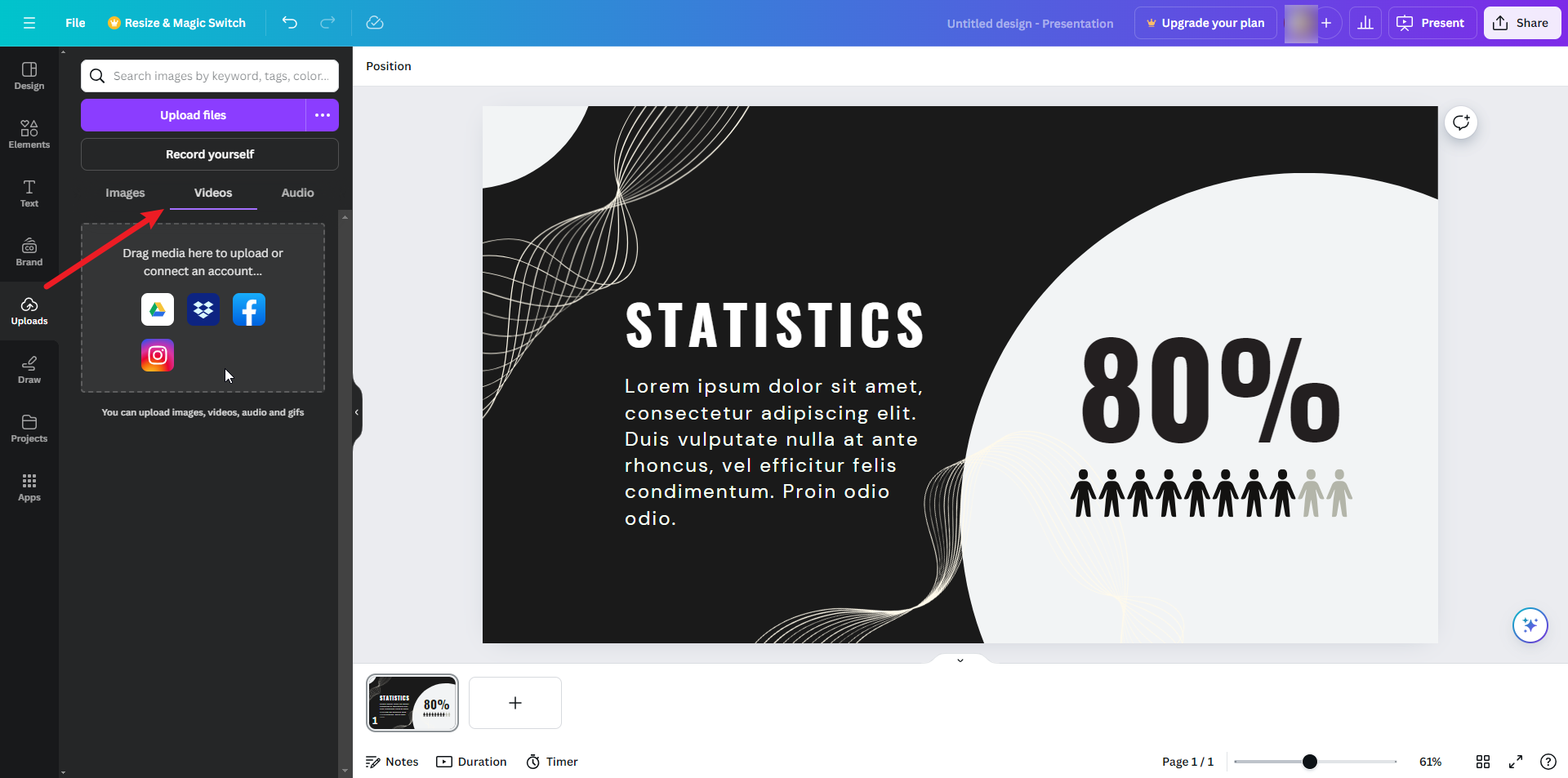Click the zoom slider handle

1310,762
